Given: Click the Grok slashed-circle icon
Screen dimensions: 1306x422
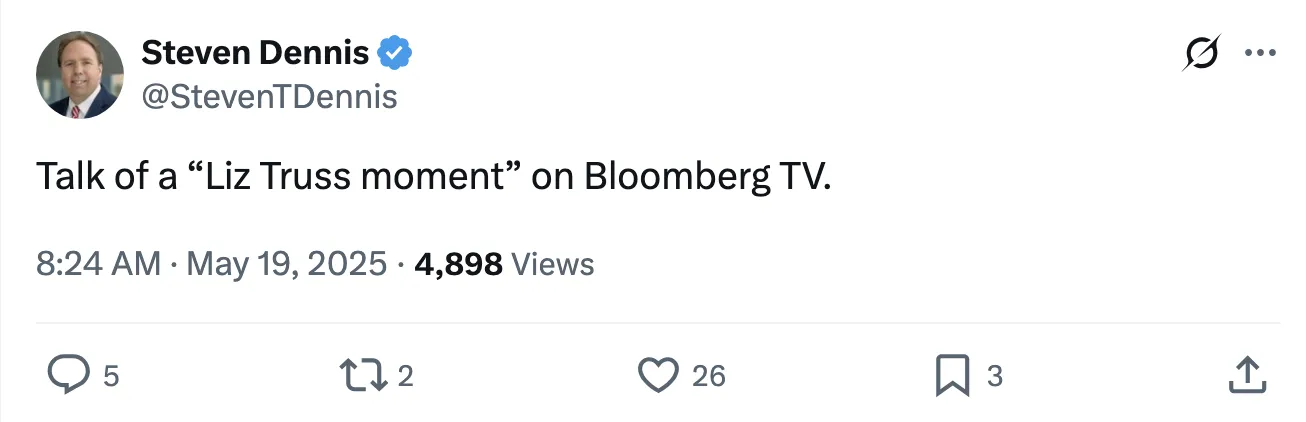Looking at the screenshot, I should coord(1200,53).
